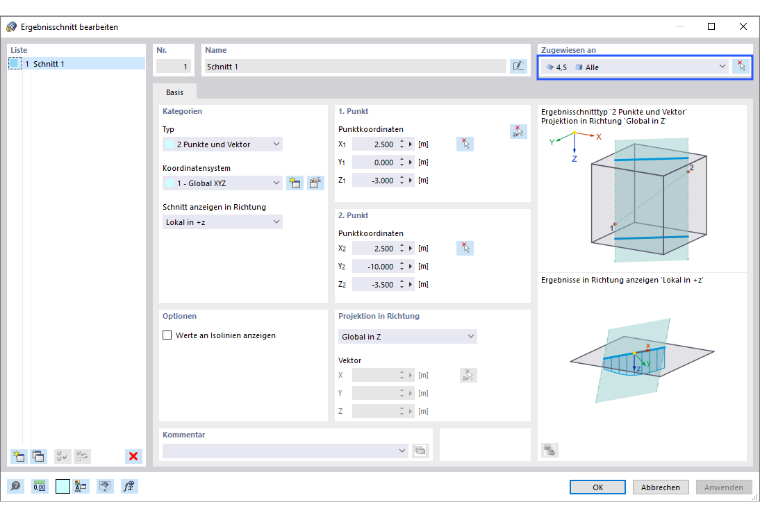Click the Z2 coordinate field -3.500
This screenshot has height=517, width=760.
tap(374, 284)
